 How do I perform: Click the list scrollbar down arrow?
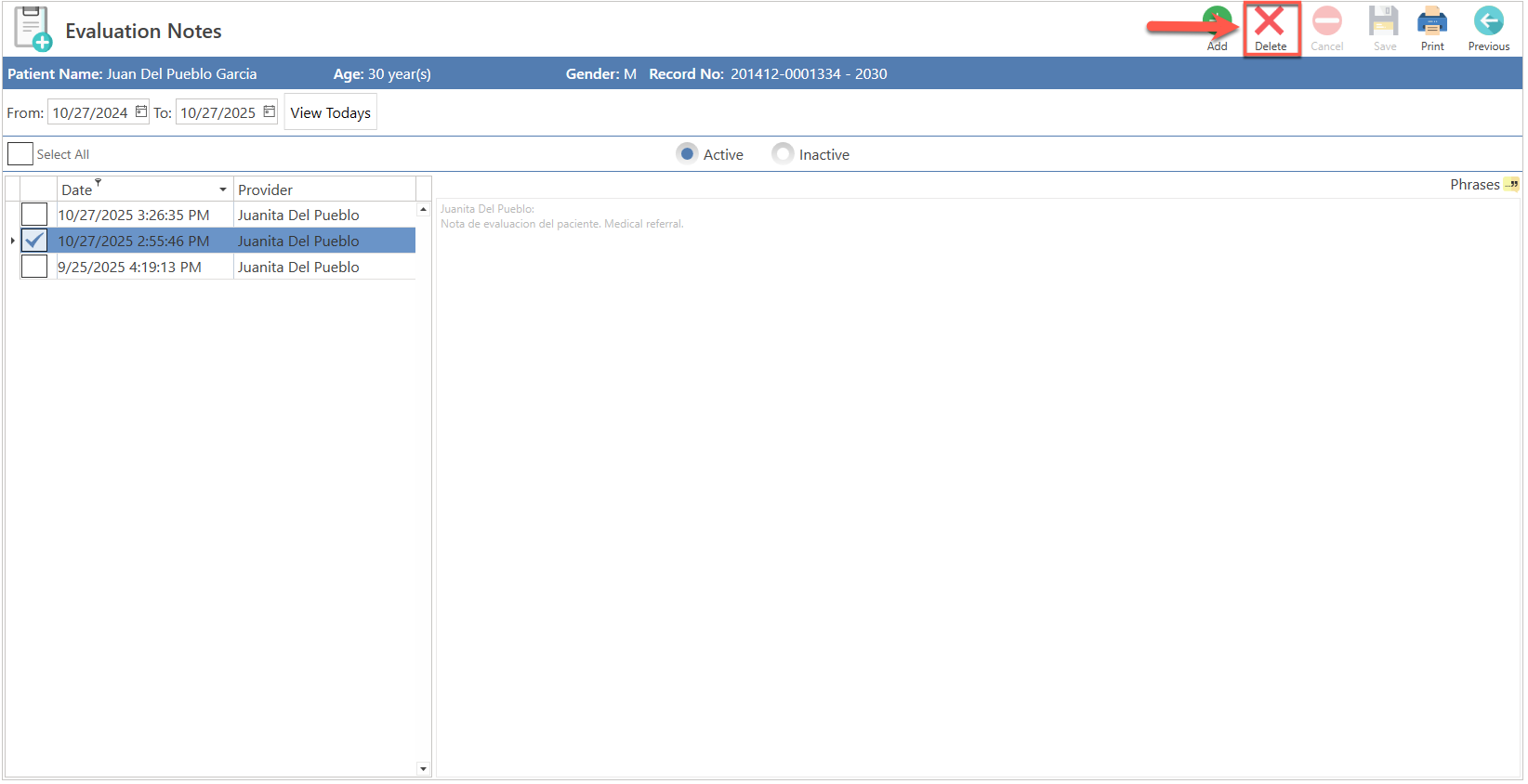click(x=423, y=768)
